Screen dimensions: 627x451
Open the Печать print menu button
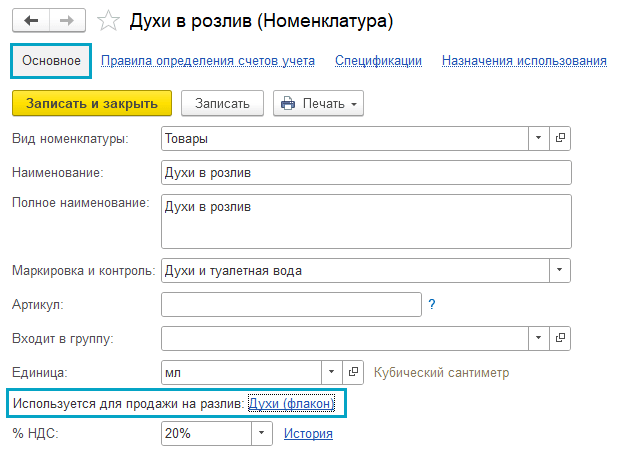point(318,103)
